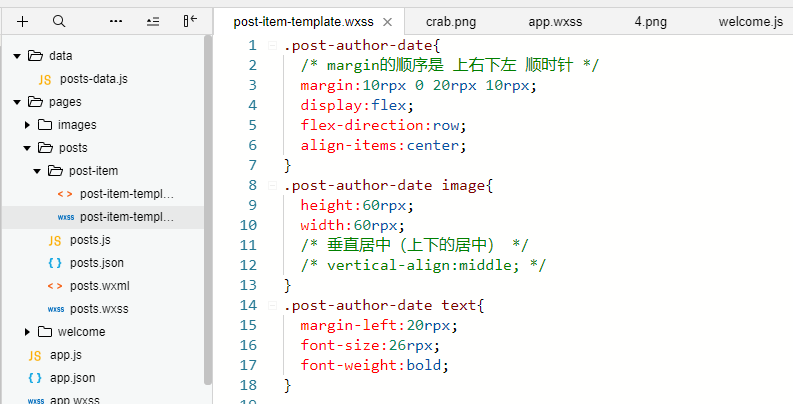Click the height:60rpx code line
Image resolution: width=793 pixels, height=404 pixels.
pos(357,205)
